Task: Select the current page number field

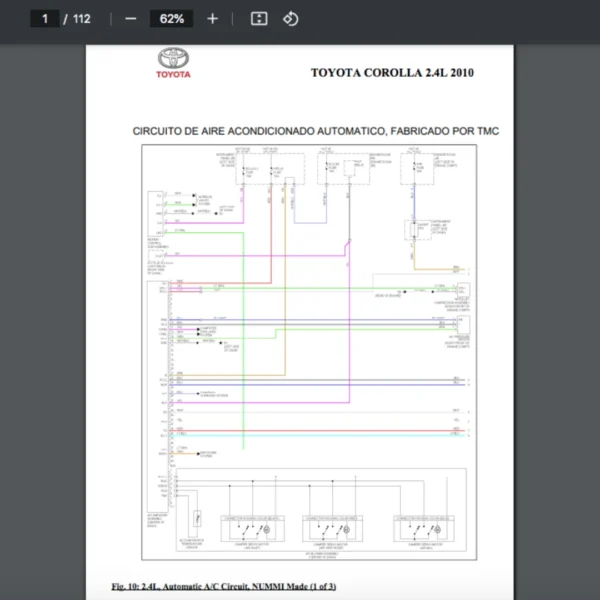Action: pos(45,19)
